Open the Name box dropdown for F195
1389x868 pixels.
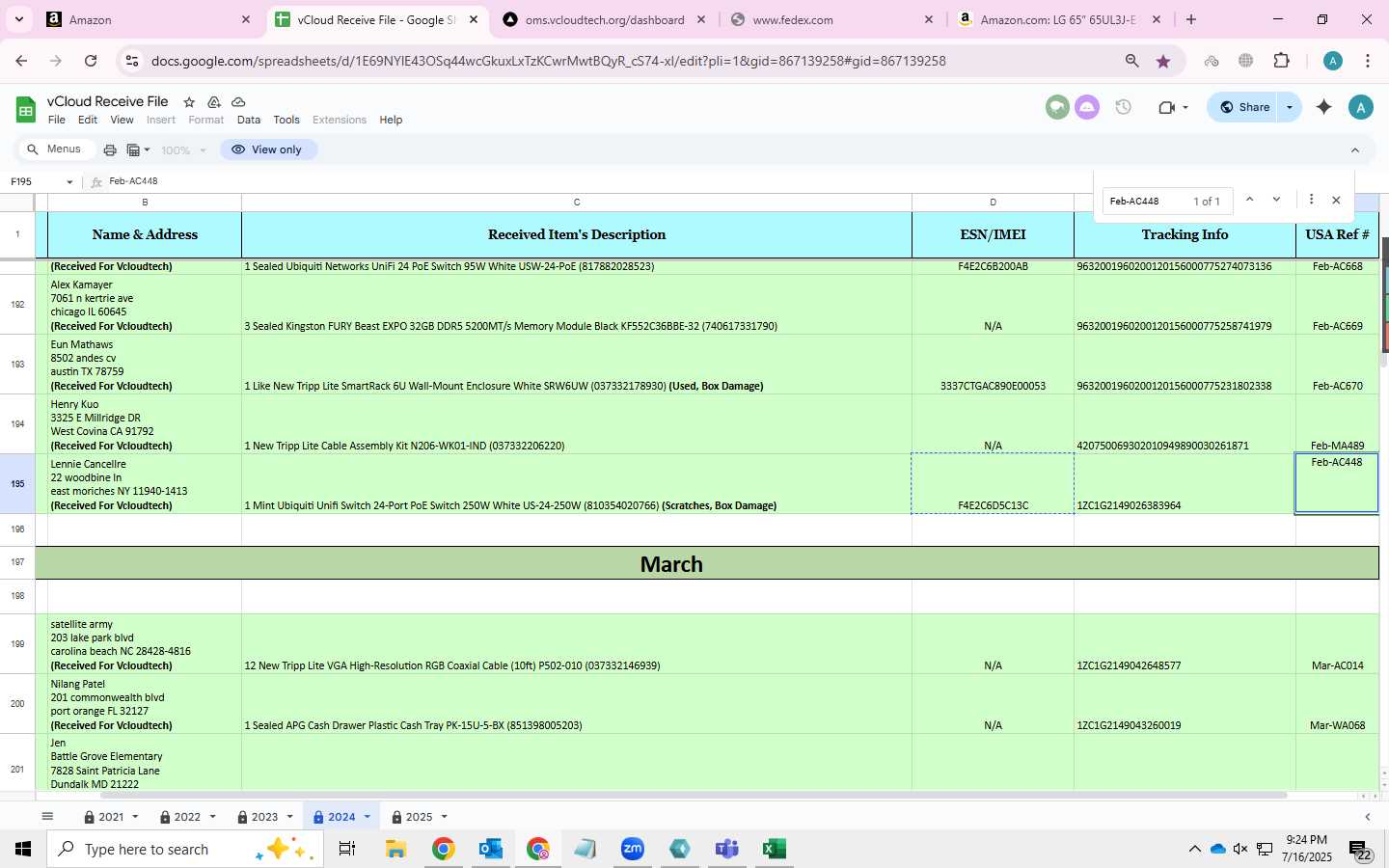pos(69,181)
